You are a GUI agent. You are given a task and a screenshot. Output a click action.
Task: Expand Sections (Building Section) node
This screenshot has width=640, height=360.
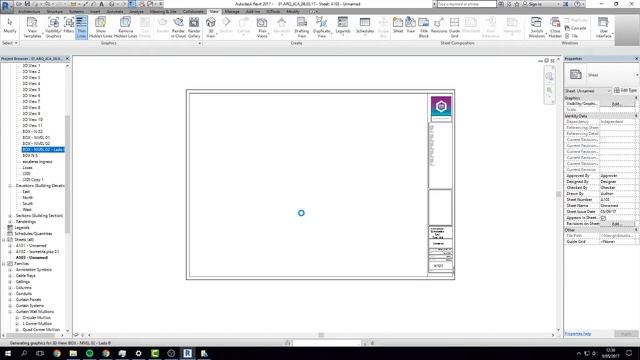point(10,216)
